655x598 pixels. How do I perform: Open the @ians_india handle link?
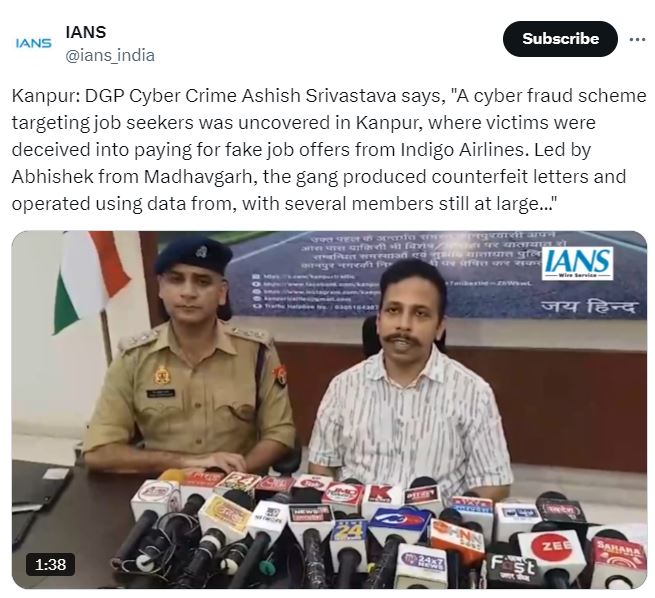click(110, 55)
